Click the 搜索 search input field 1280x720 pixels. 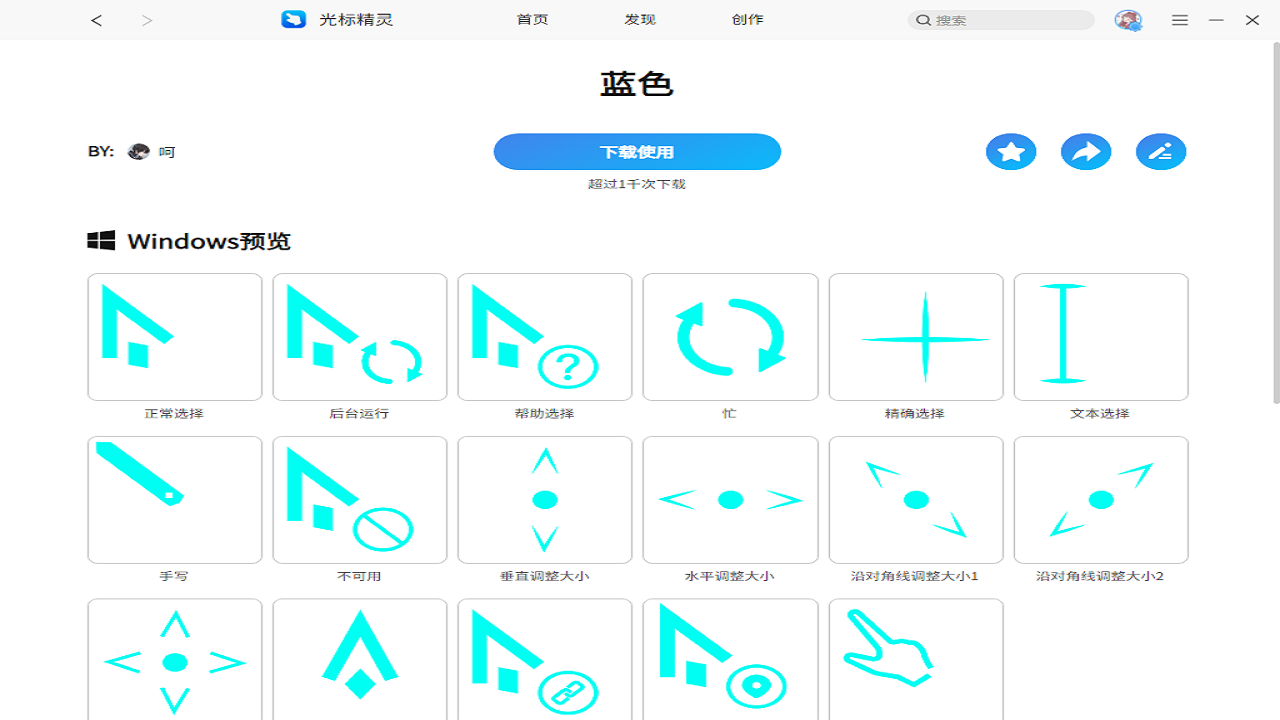(x=1000, y=19)
